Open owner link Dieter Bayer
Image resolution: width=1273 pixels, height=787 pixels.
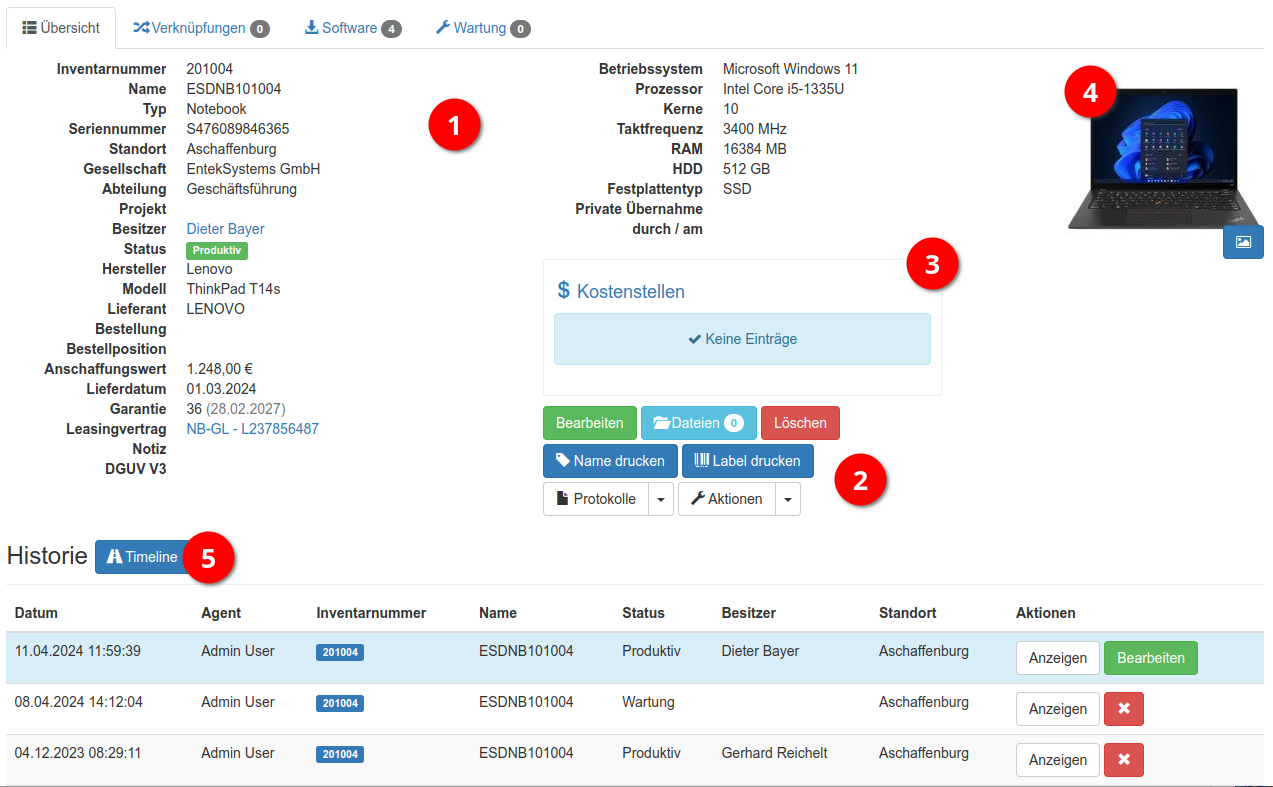click(224, 228)
